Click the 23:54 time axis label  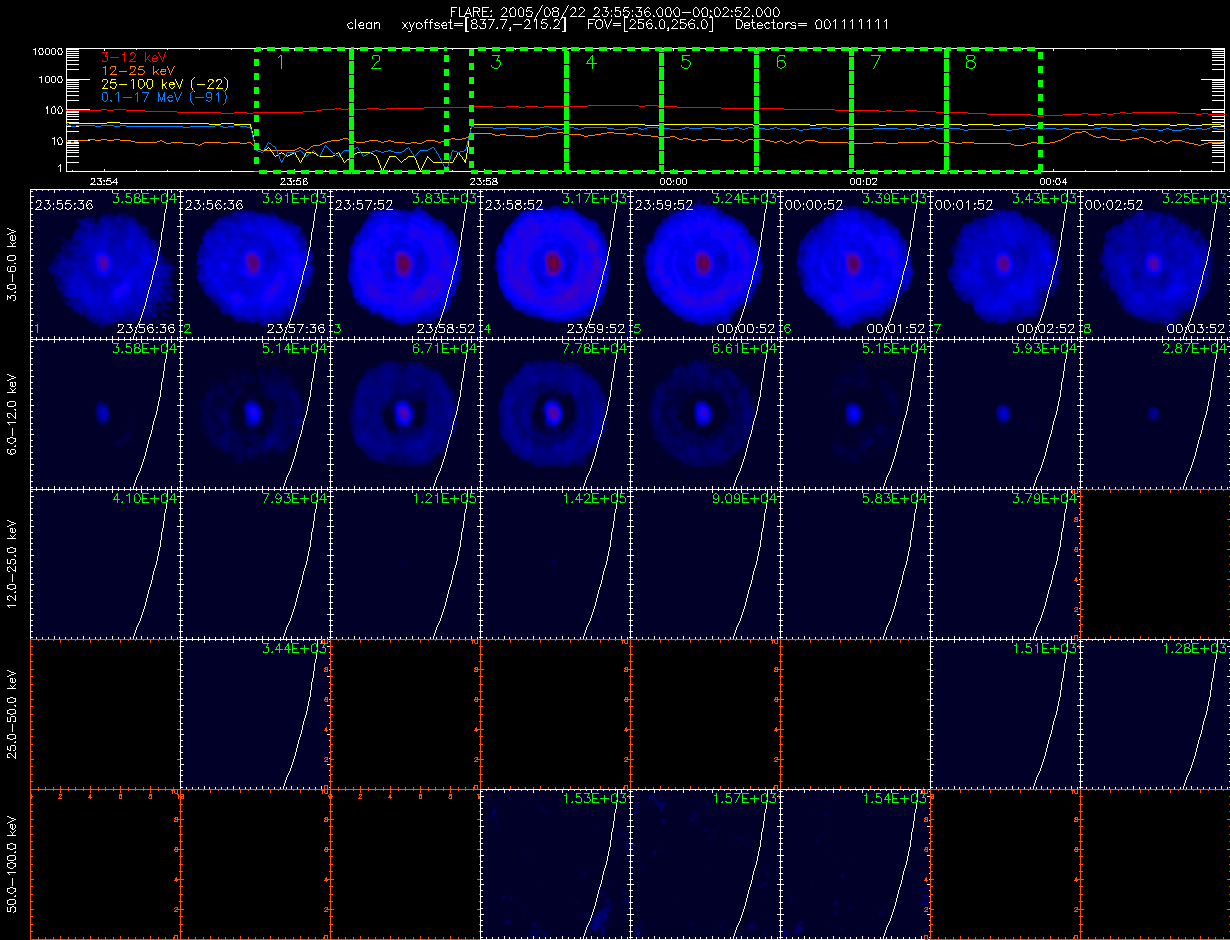tap(104, 182)
